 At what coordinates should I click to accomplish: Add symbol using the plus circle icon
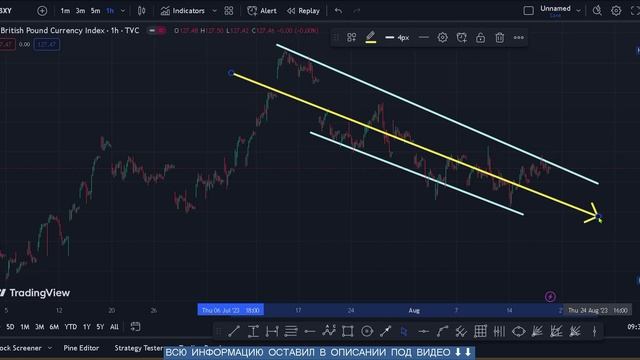[42, 11]
